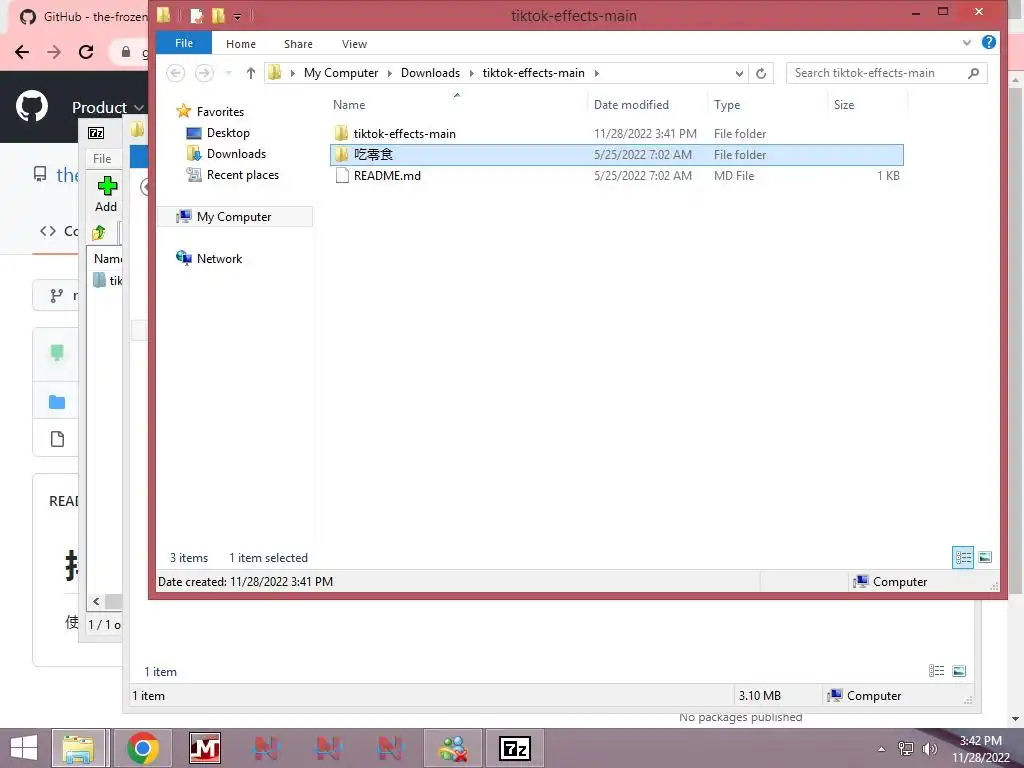1024x768 pixels.
Task: Open Explorer help question mark
Action: pyautogui.click(x=989, y=42)
